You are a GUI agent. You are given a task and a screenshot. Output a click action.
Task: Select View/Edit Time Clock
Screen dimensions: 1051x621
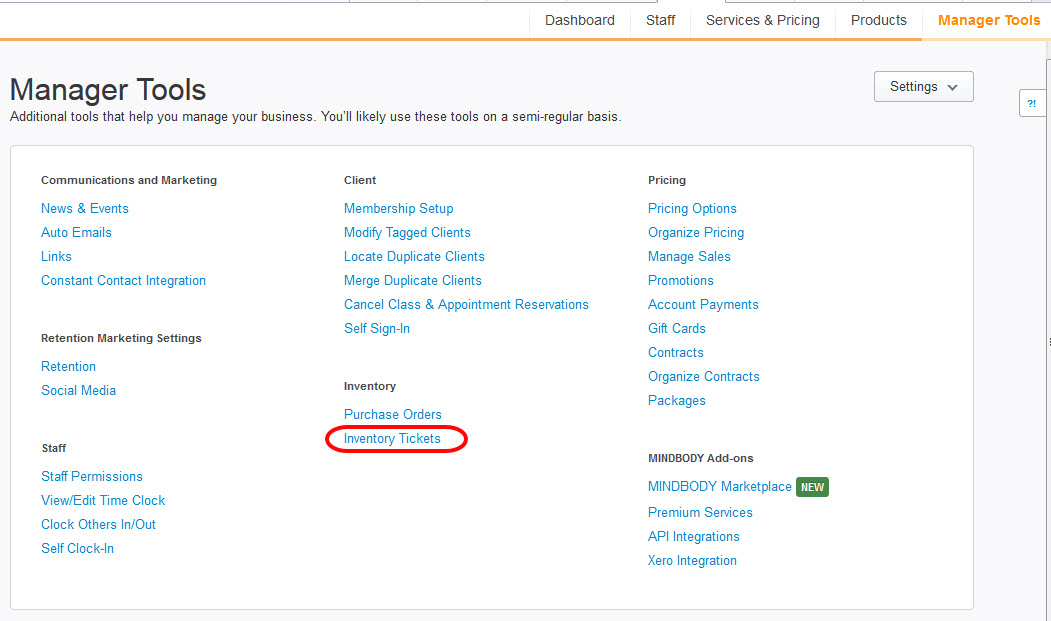click(x=103, y=501)
